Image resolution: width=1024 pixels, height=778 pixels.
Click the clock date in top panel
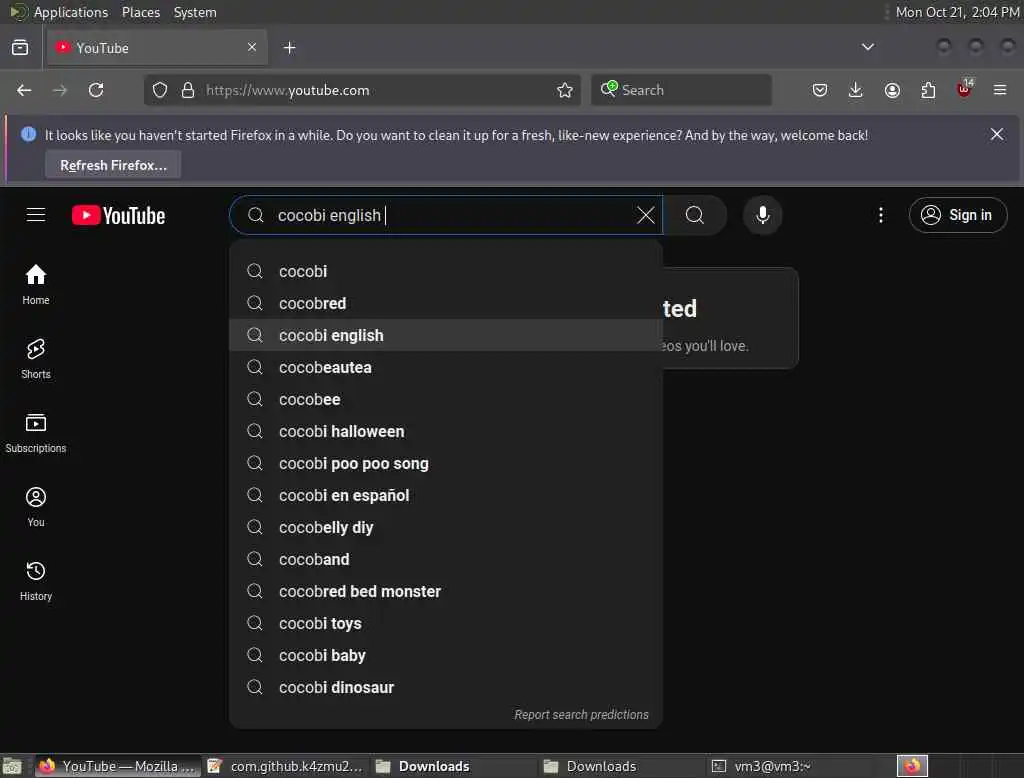(x=957, y=12)
